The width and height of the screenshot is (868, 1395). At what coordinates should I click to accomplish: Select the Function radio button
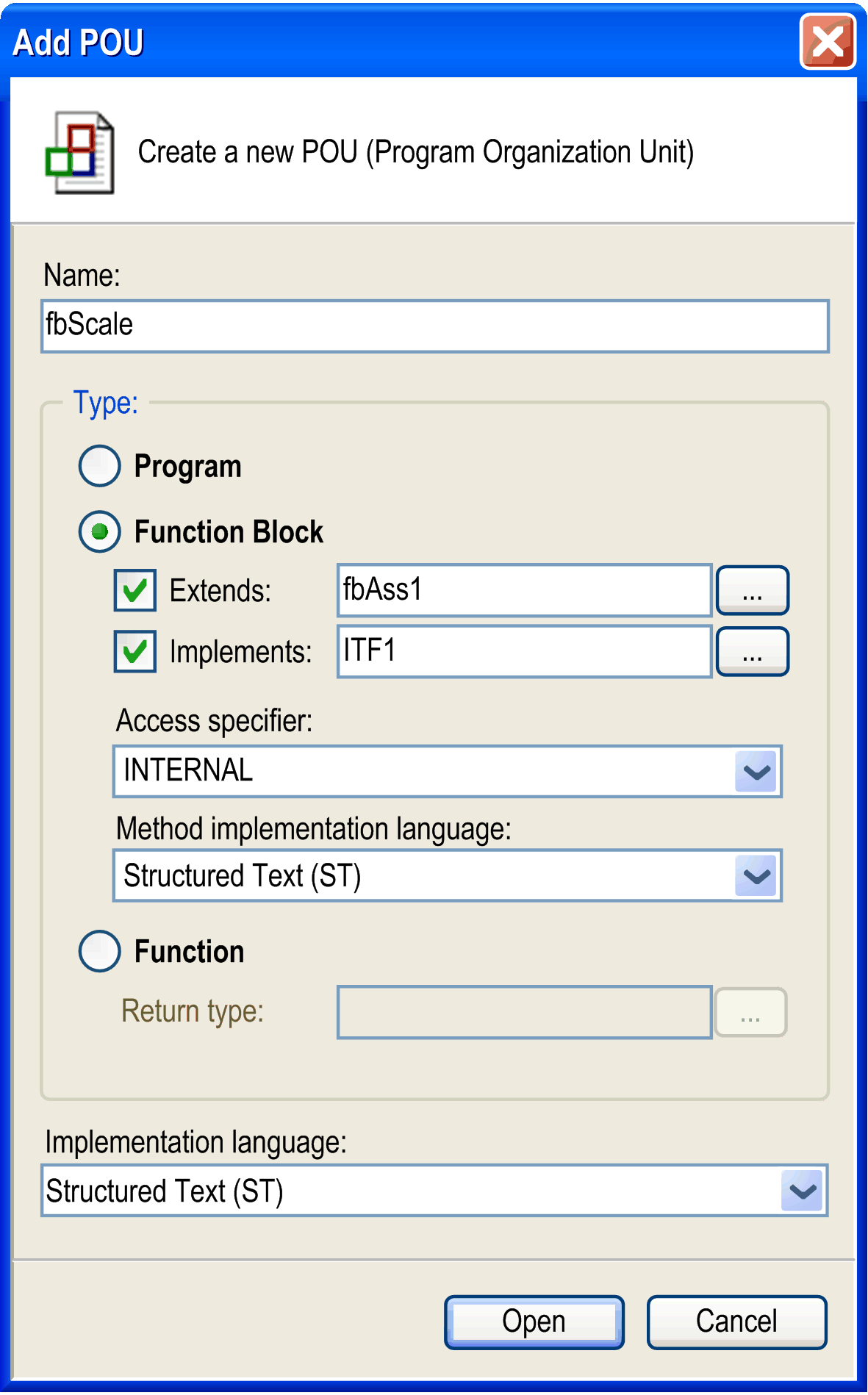pyautogui.click(x=99, y=951)
